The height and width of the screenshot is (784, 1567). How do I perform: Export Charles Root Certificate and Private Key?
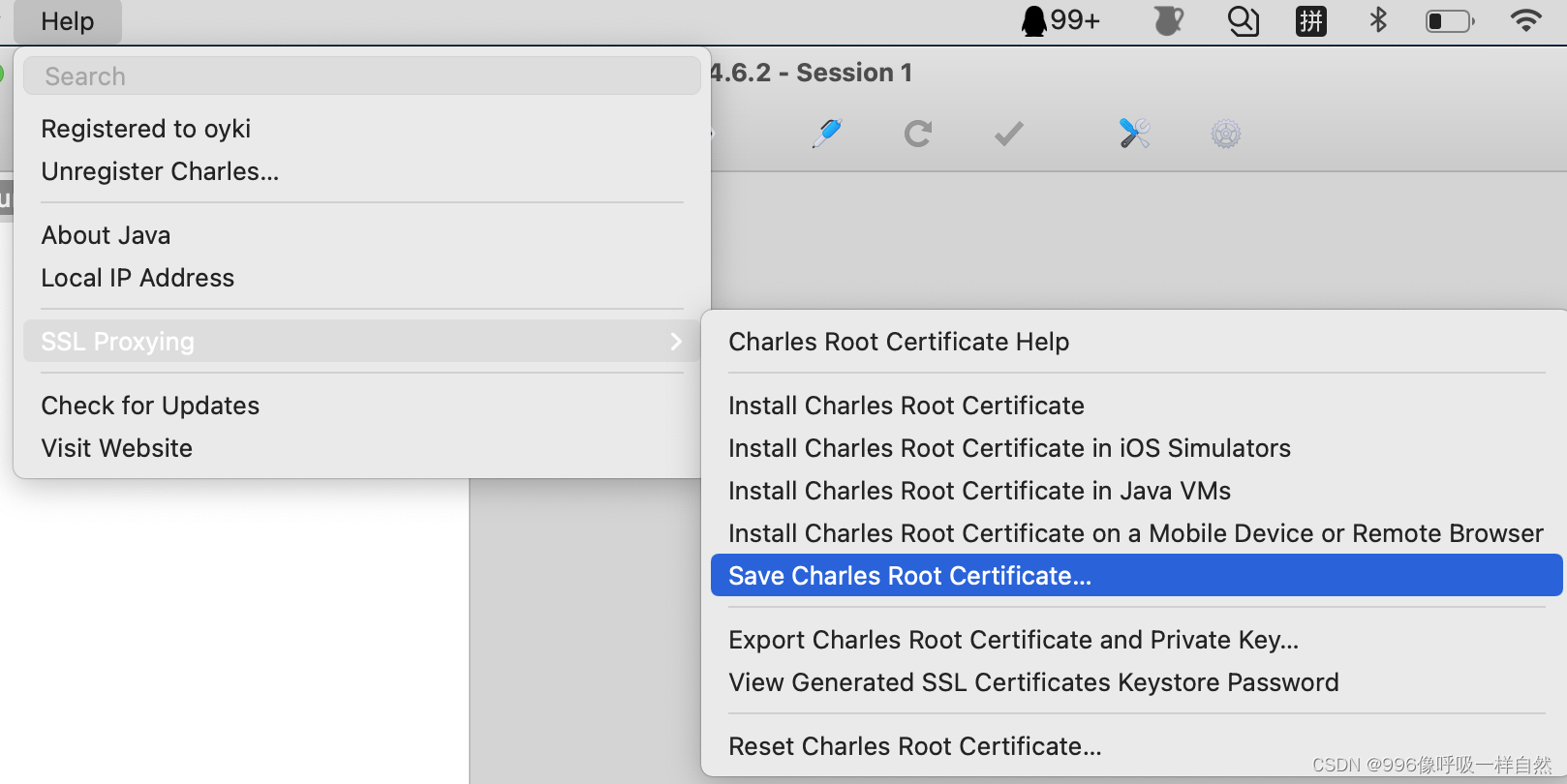(x=1137, y=640)
